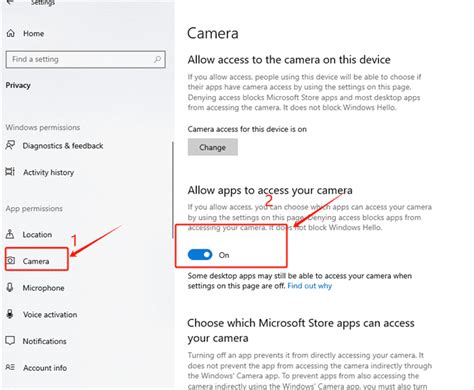Click 'Allow access to the camera' heading
Image resolution: width=474 pixels, height=390 pixels.
289,60
